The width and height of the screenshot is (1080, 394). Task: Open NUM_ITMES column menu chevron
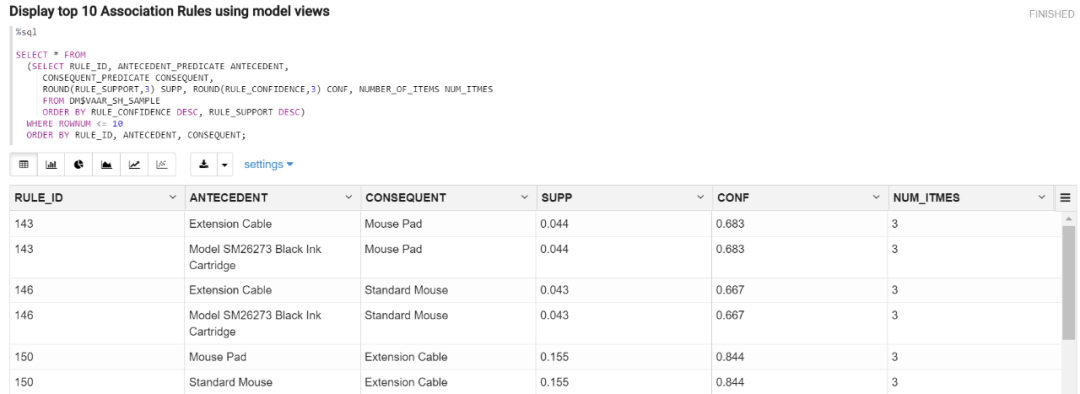[1041, 198]
